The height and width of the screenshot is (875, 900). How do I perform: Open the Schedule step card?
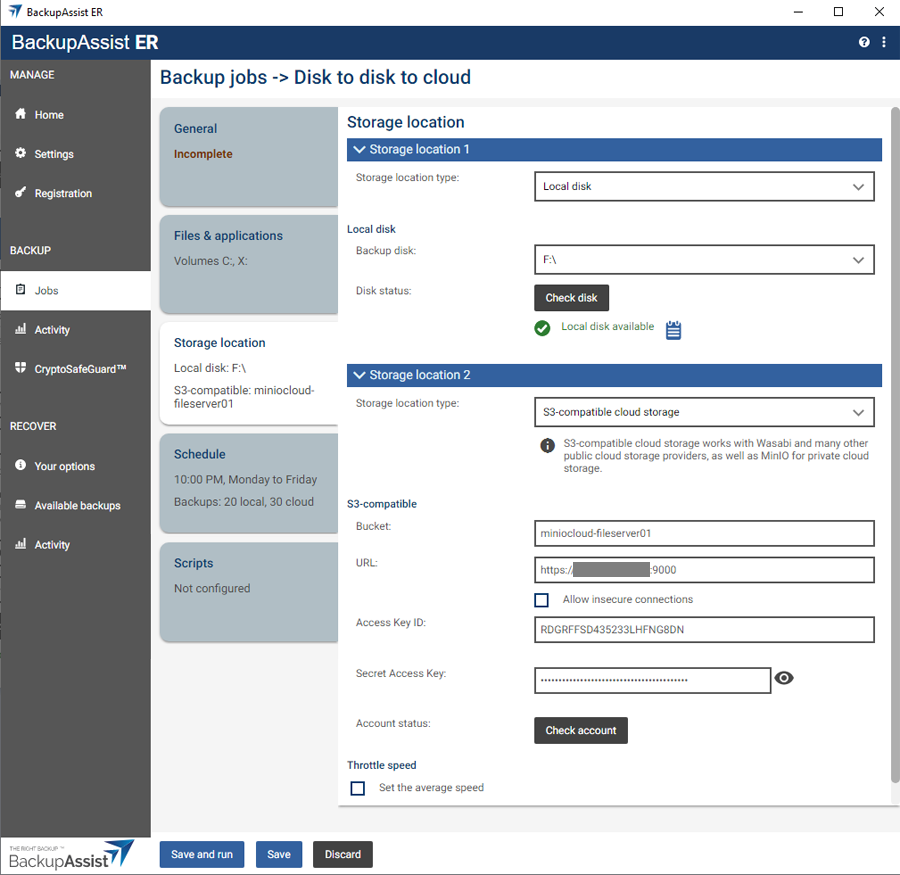tap(249, 483)
